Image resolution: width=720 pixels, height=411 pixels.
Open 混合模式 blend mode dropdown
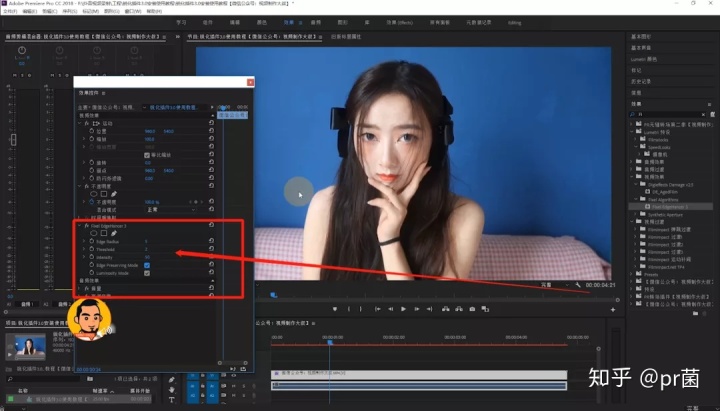tap(171, 209)
